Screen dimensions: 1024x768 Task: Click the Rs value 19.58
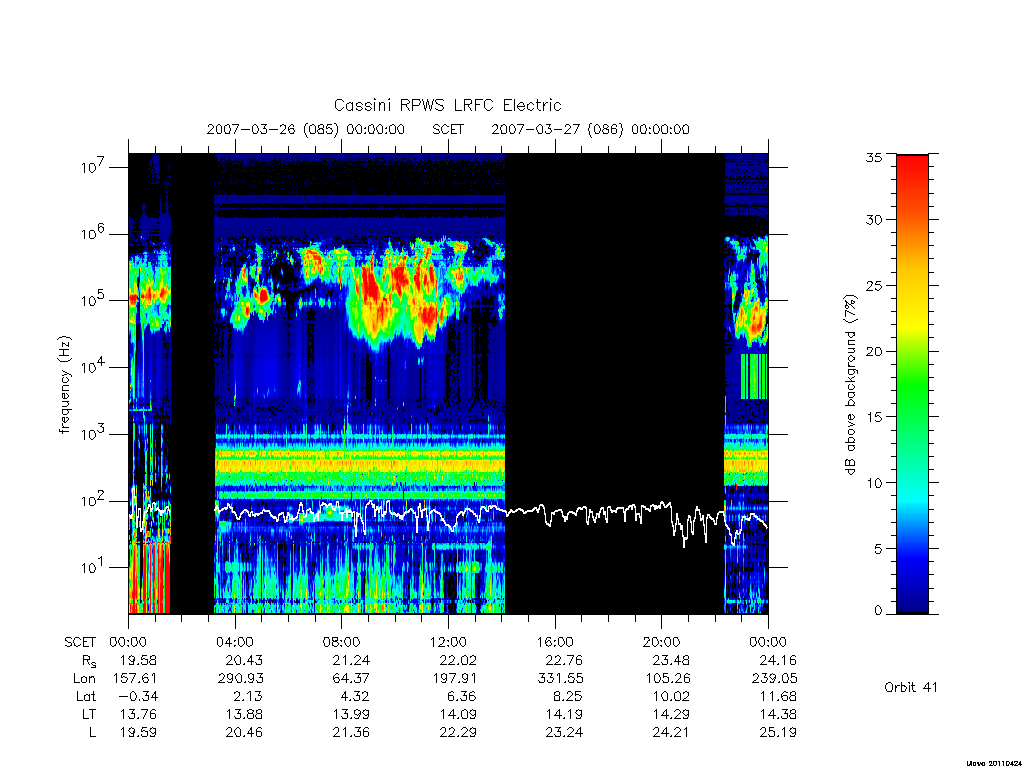(x=138, y=660)
